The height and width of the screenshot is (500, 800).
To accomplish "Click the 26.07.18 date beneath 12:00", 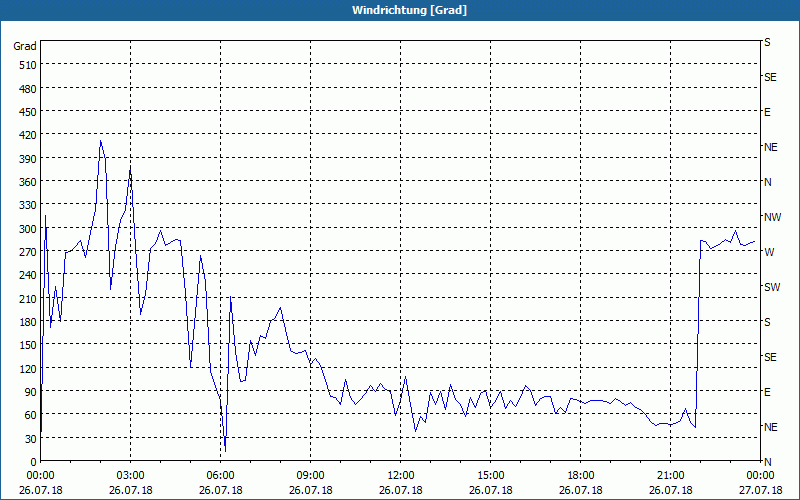I will coord(401,490).
